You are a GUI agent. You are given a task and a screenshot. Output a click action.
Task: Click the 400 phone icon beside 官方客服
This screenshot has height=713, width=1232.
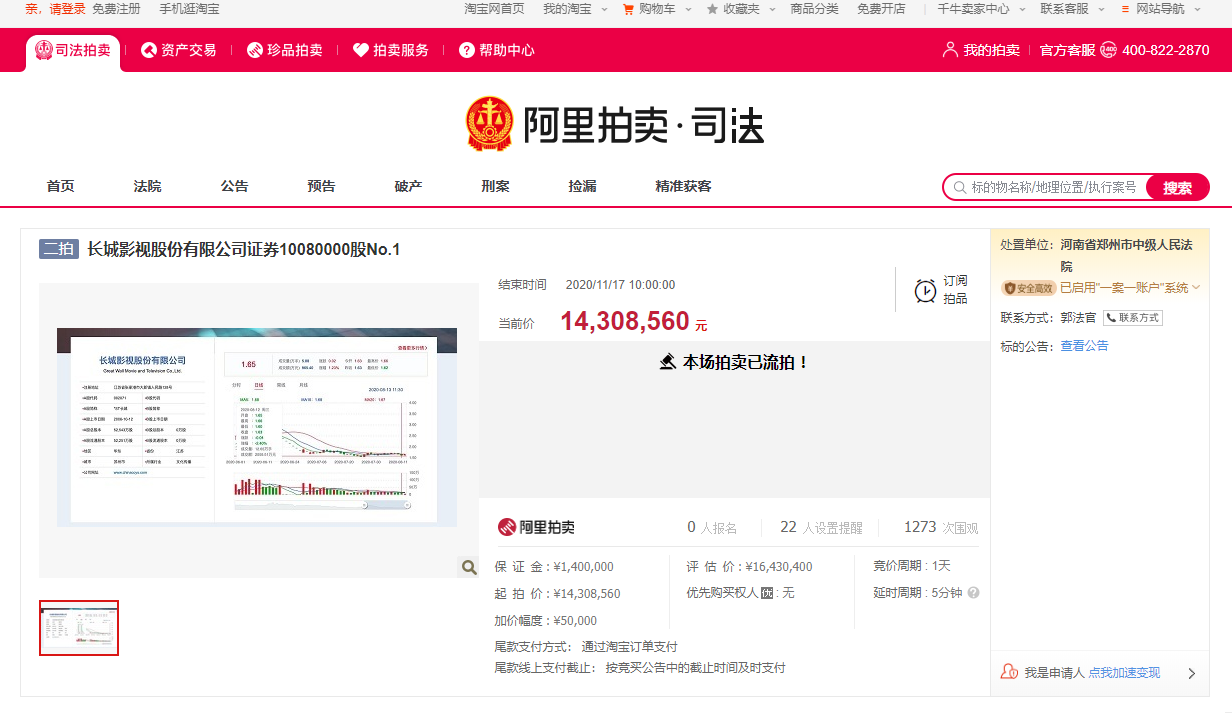click(1108, 50)
